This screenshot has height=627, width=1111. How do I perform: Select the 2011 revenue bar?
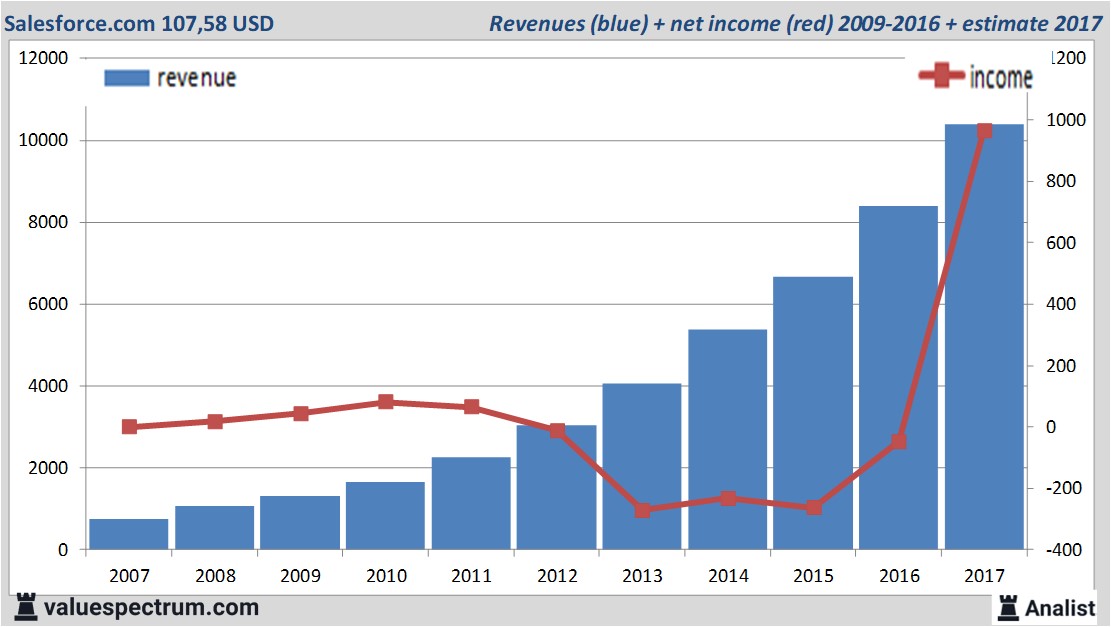tap(471, 503)
